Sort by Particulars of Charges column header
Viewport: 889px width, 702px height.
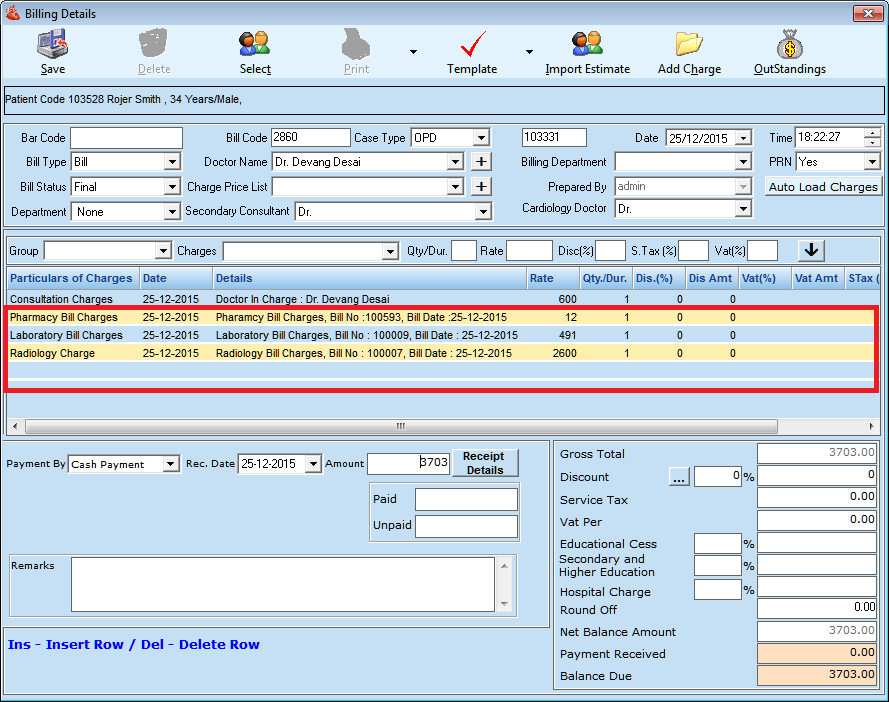71,278
